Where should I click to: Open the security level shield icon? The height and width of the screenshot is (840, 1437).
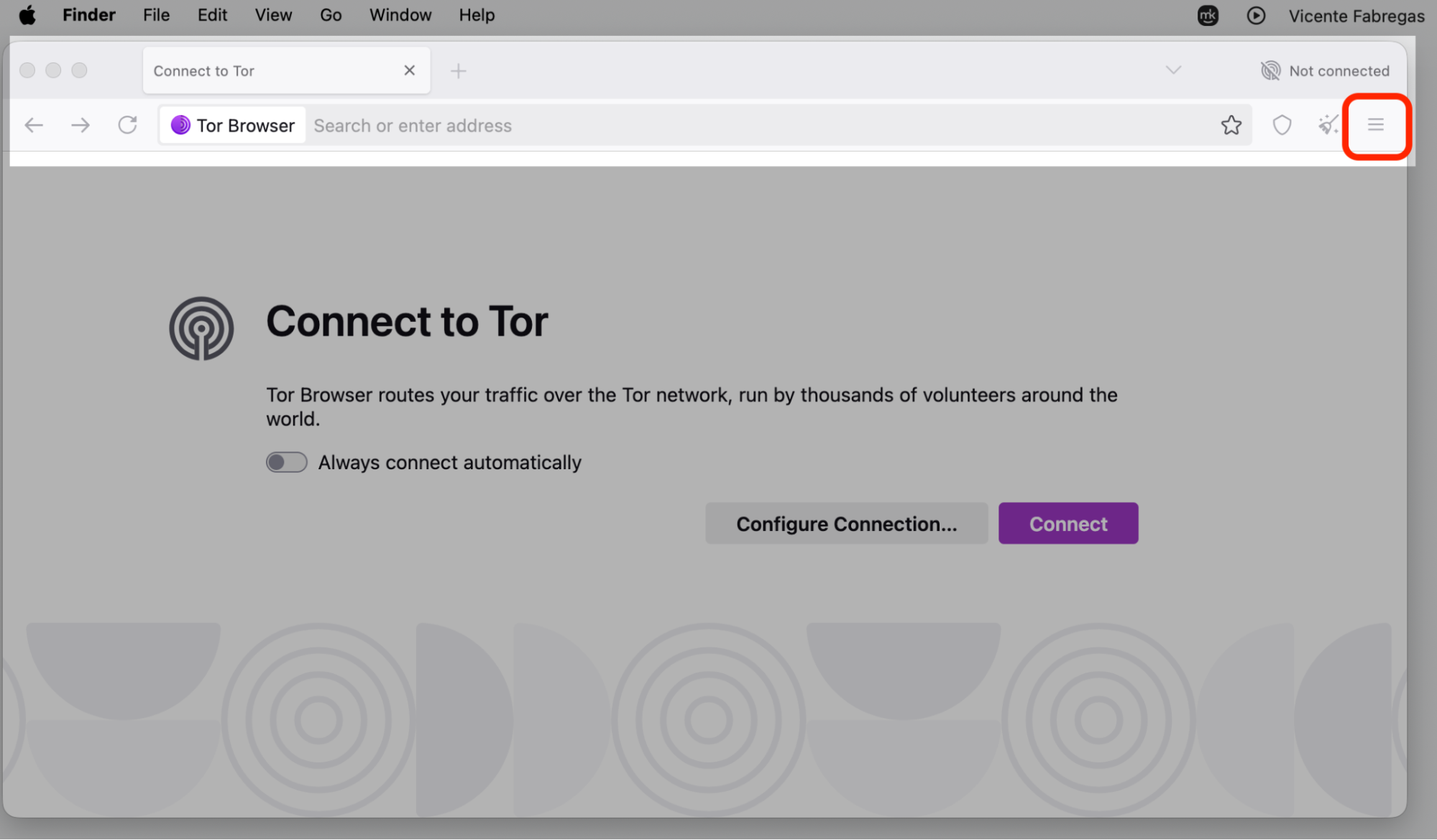1282,125
